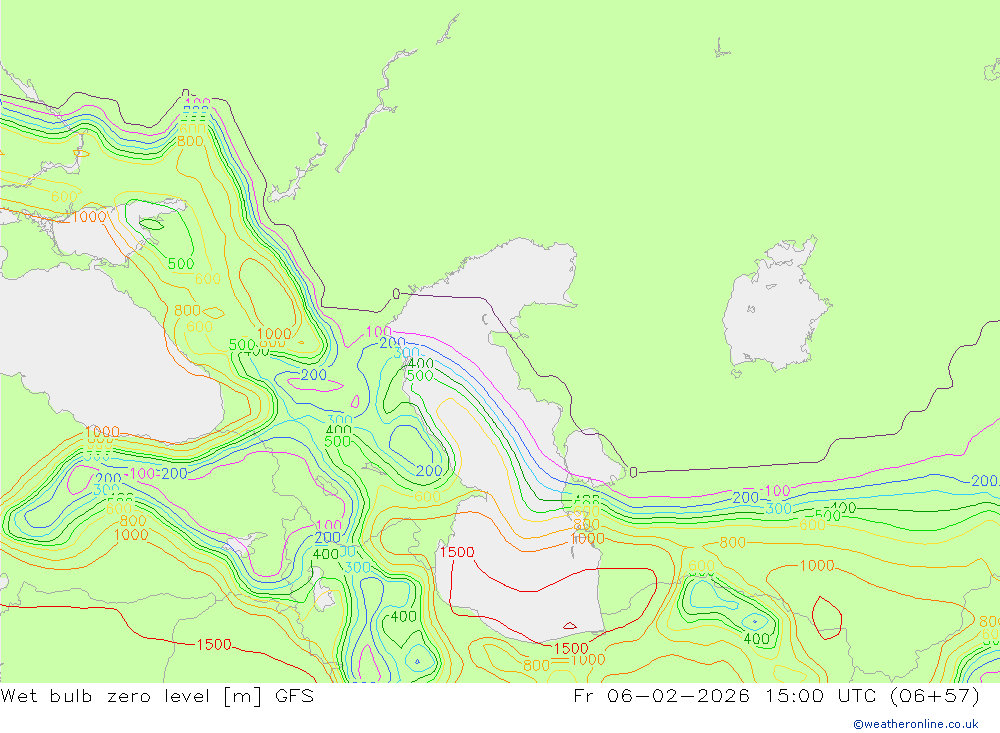Viewport: 1000px width, 733px height.
Task: Click the 0 label east of the Caspian Sea
Action: (633, 472)
